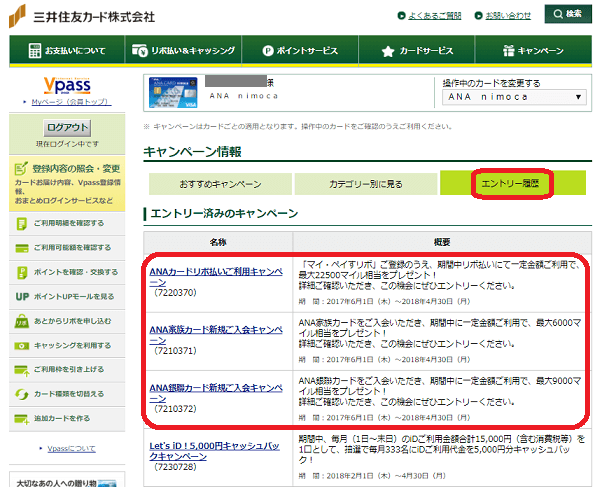Open the Myページ (会員トップ) link
Viewport: 604px width, 487px height.
71,102
